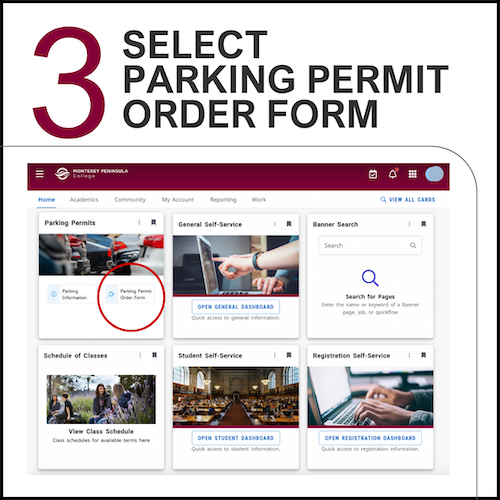
Task: Click the calendar checklist icon in header
Action: 373,174
